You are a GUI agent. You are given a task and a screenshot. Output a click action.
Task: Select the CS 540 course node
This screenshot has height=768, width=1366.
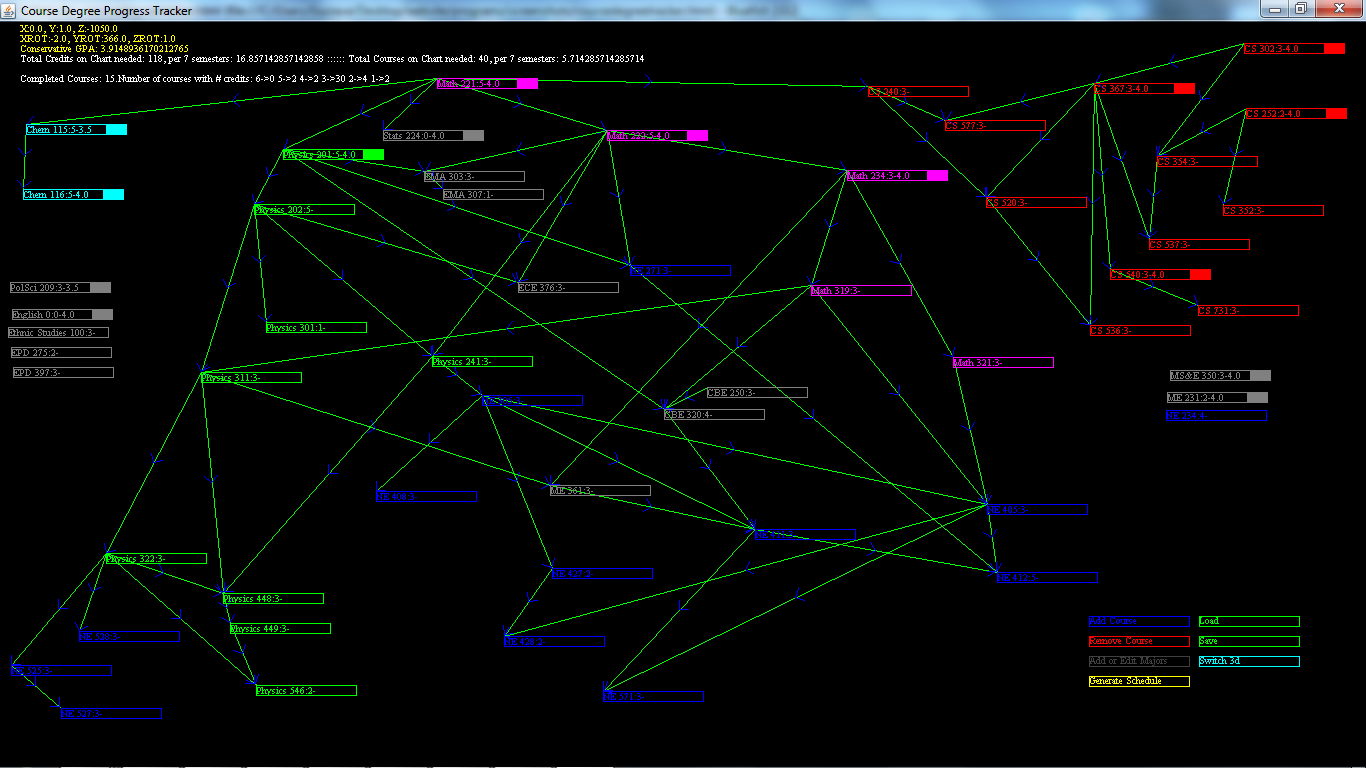[1161, 275]
